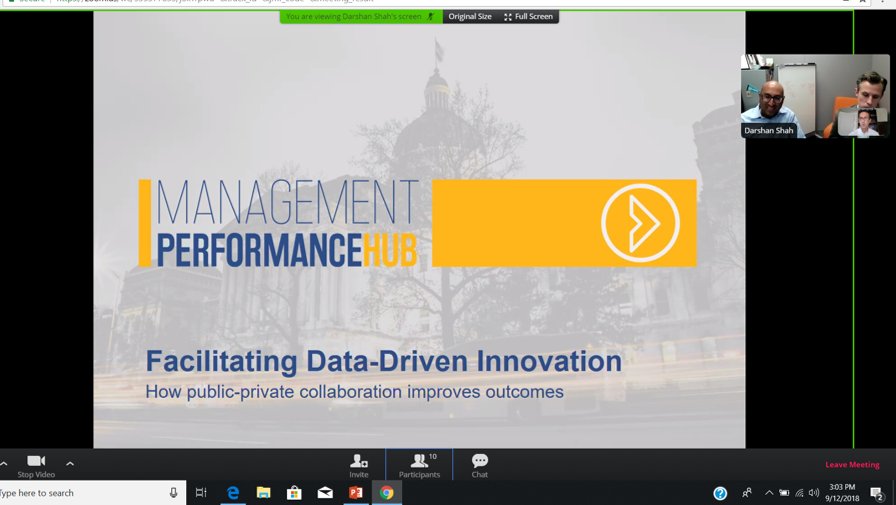
Task: Click Leave Meeting
Action: 852,464
